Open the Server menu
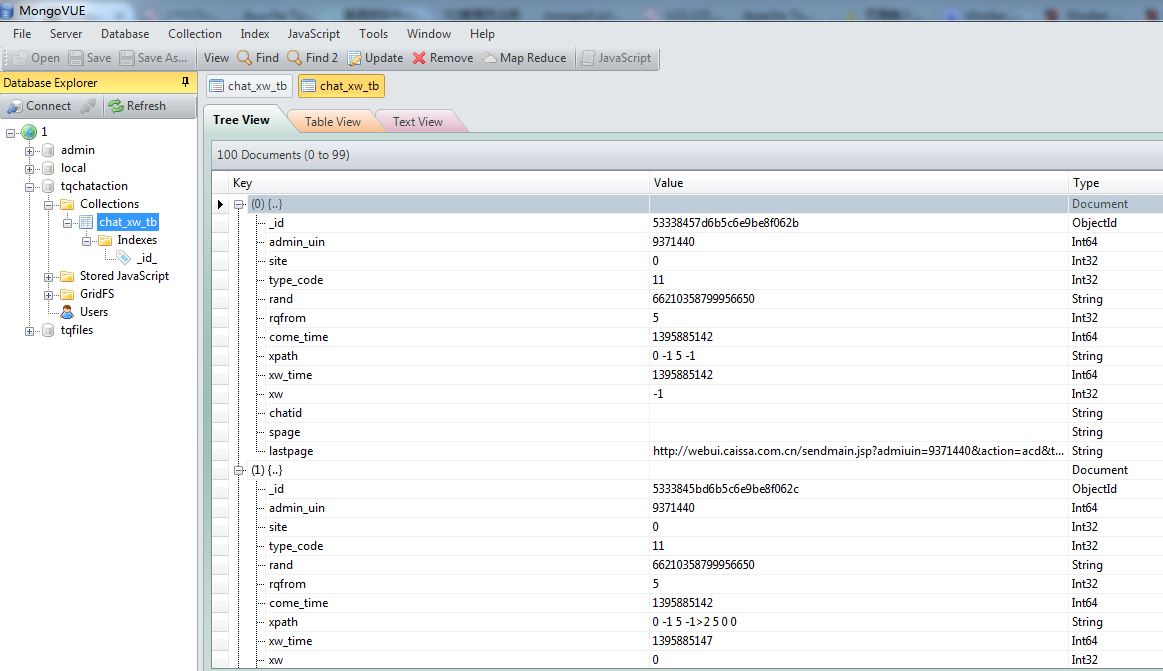Screen dimensions: 1163x671 click(x=66, y=34)
